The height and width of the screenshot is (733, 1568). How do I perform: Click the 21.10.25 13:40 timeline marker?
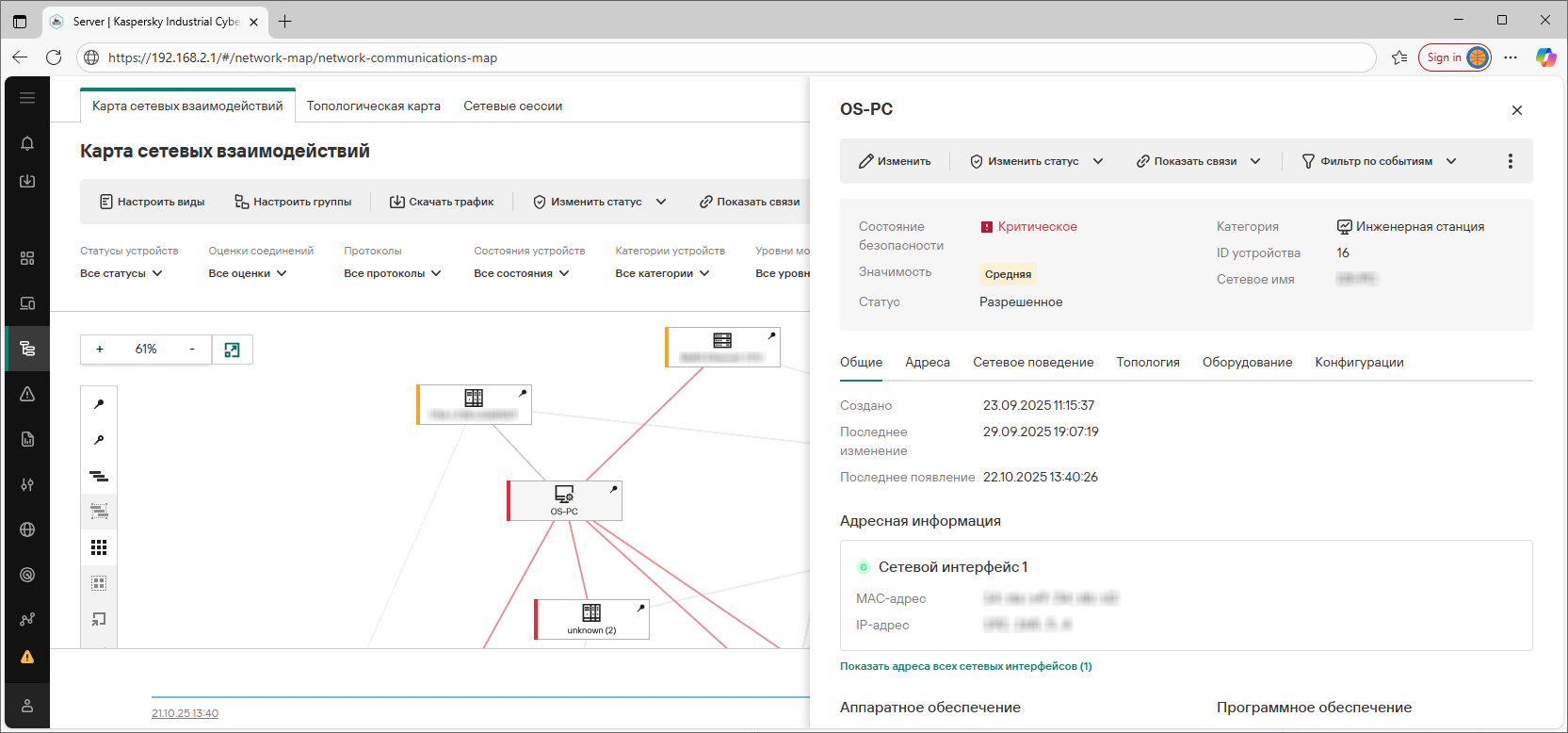point(185,713)
